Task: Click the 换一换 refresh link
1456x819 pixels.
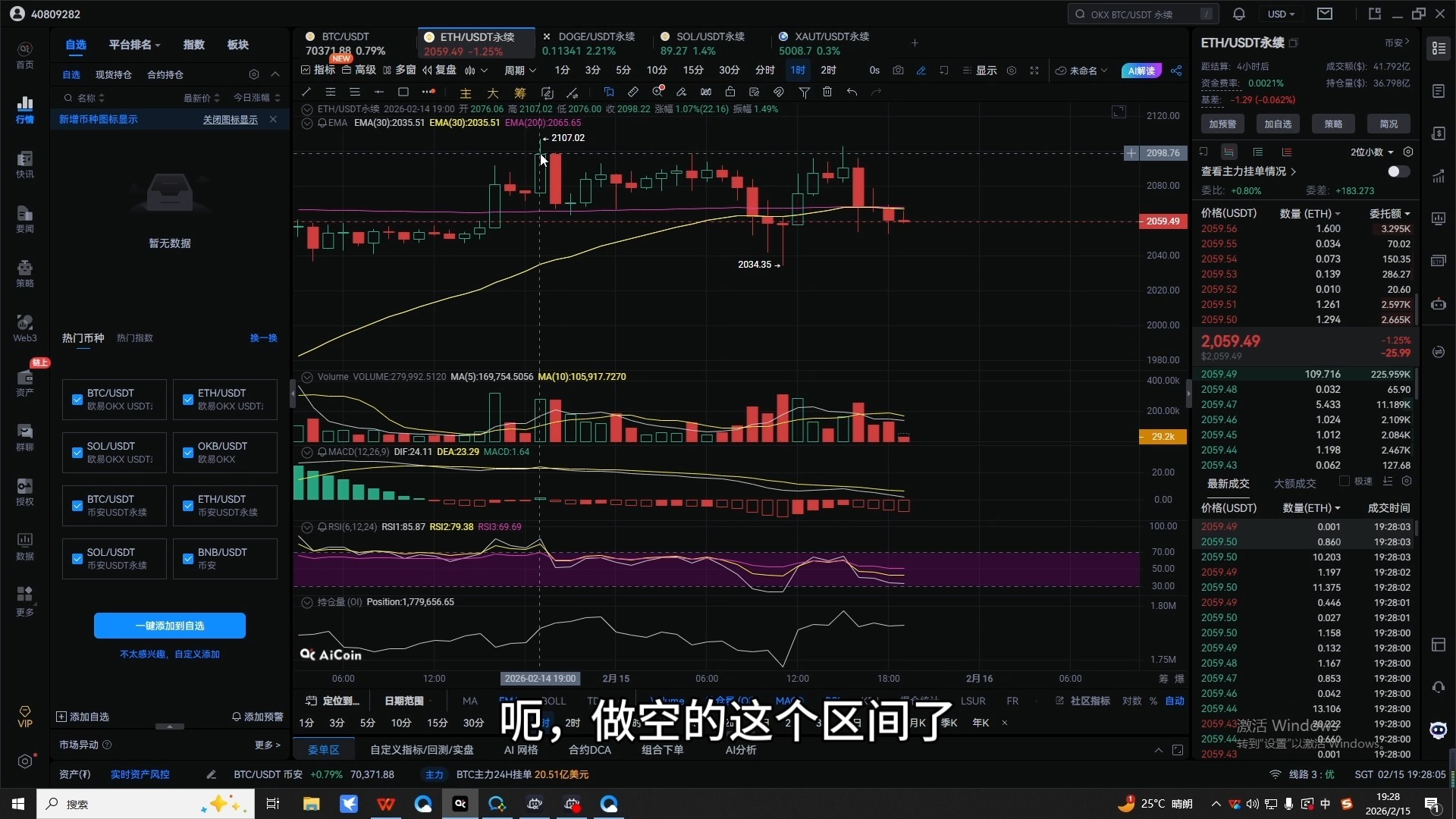Action: point(263,338)
